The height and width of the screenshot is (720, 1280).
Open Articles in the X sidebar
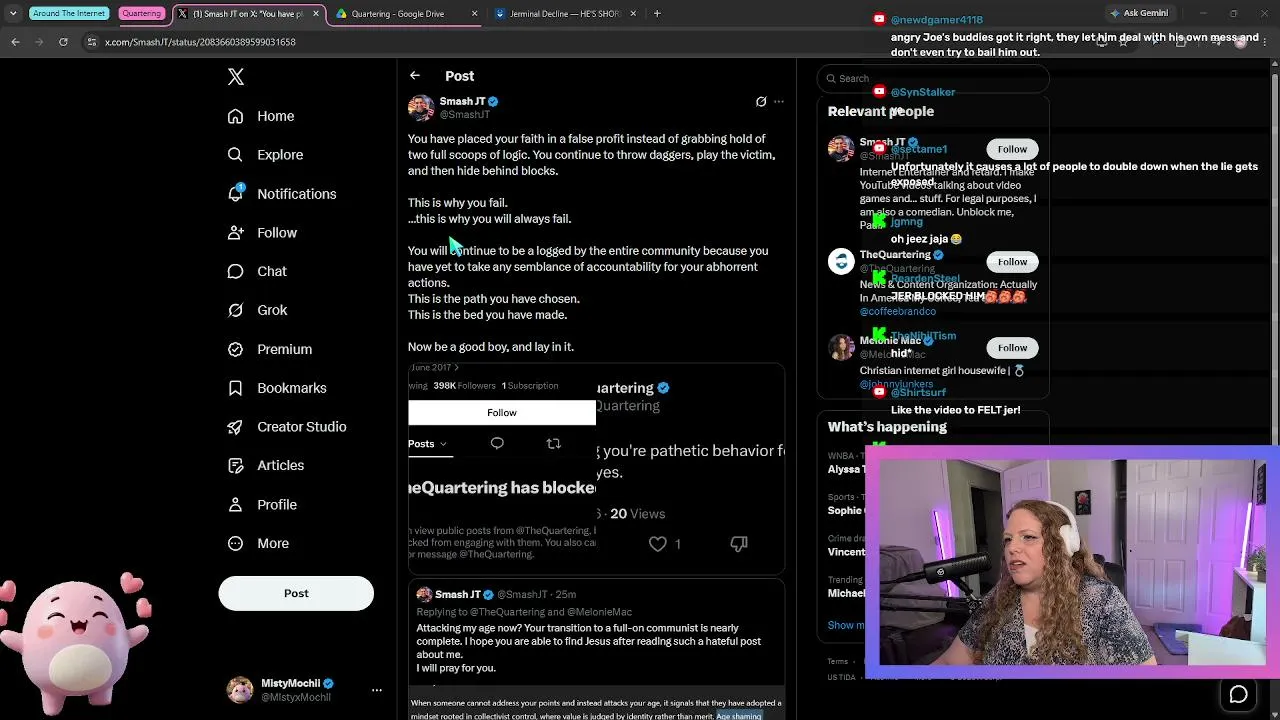pyautogui.click(x=266, y=465)
